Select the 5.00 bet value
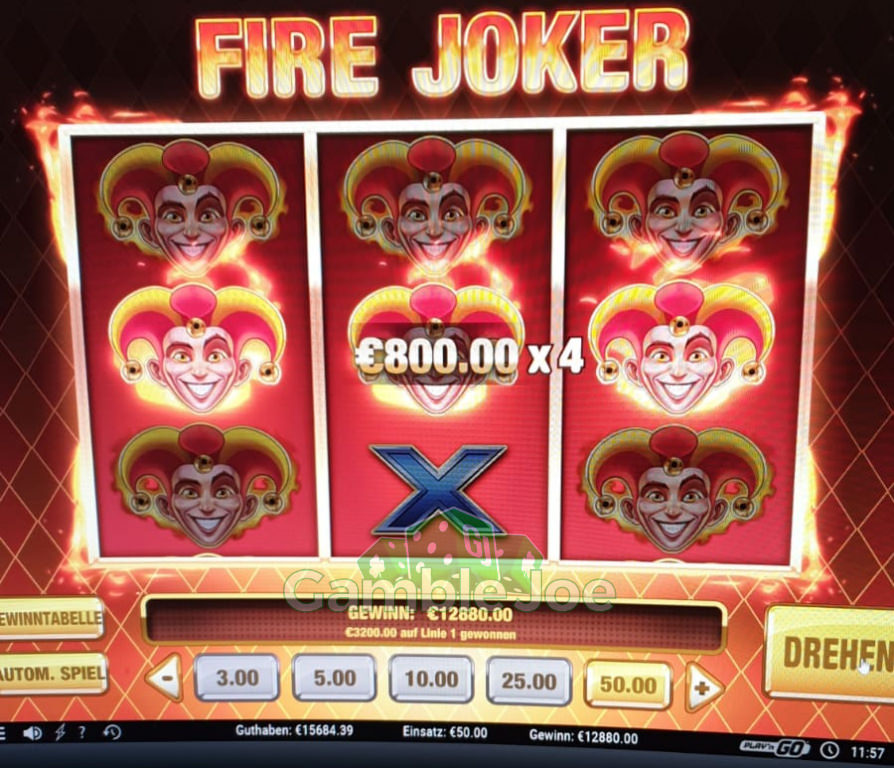Image resolution: width=894 pixels, height=768 pixels. pyautogui.click(x=334, y=678)
